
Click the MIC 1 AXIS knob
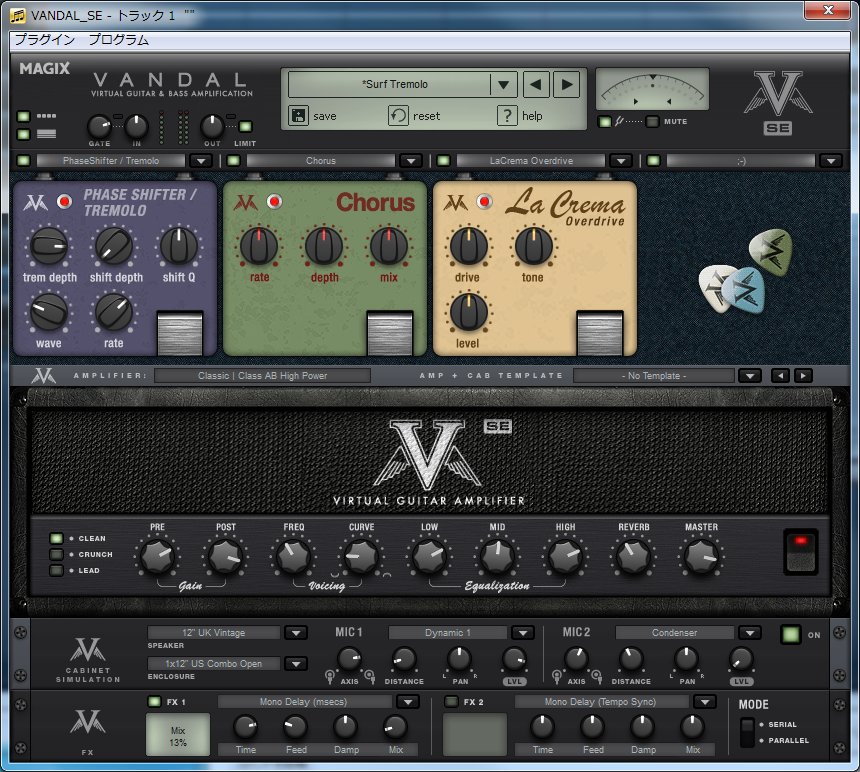pyautogui.click(x=349, y=659)
